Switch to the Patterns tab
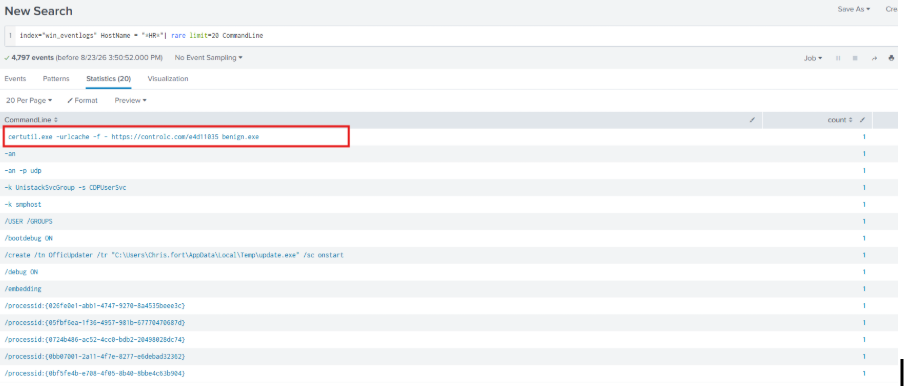 point(56,78)
